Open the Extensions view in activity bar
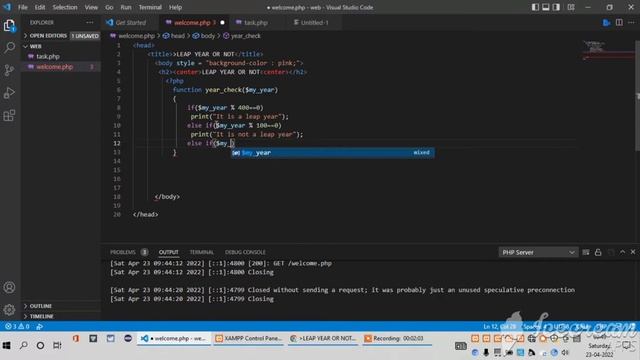The image size is (640, 360). tap(9, 116)
